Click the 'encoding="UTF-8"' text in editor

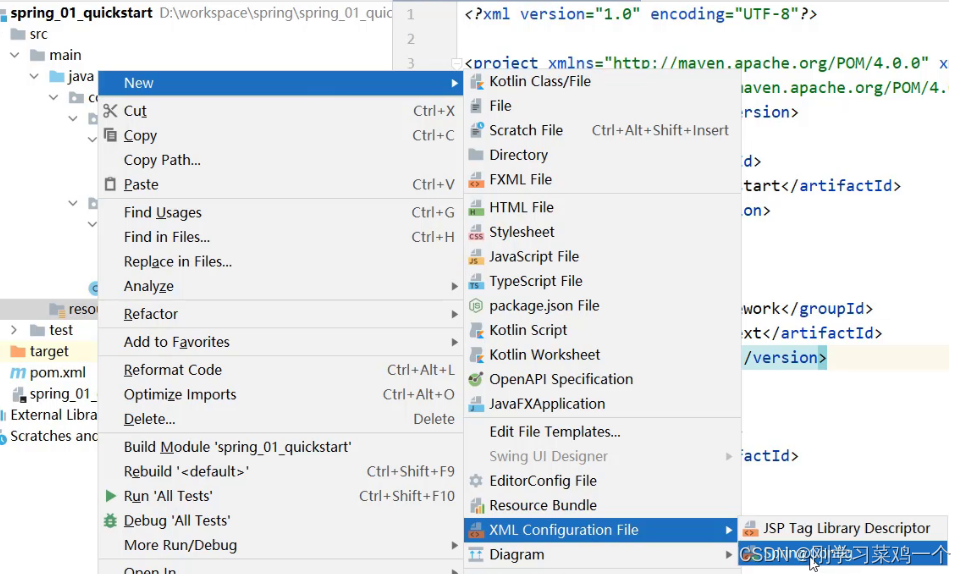(x=725, y=14)
